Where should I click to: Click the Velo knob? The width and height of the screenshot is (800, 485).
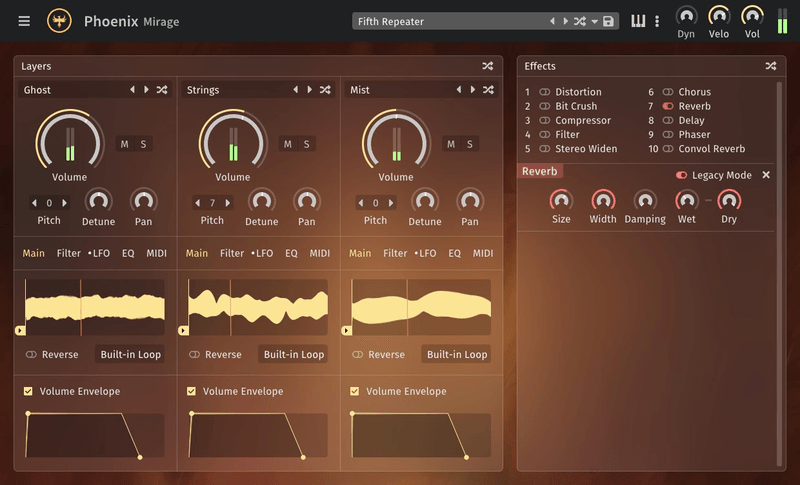pyautogui.click(x=719, y=17)
